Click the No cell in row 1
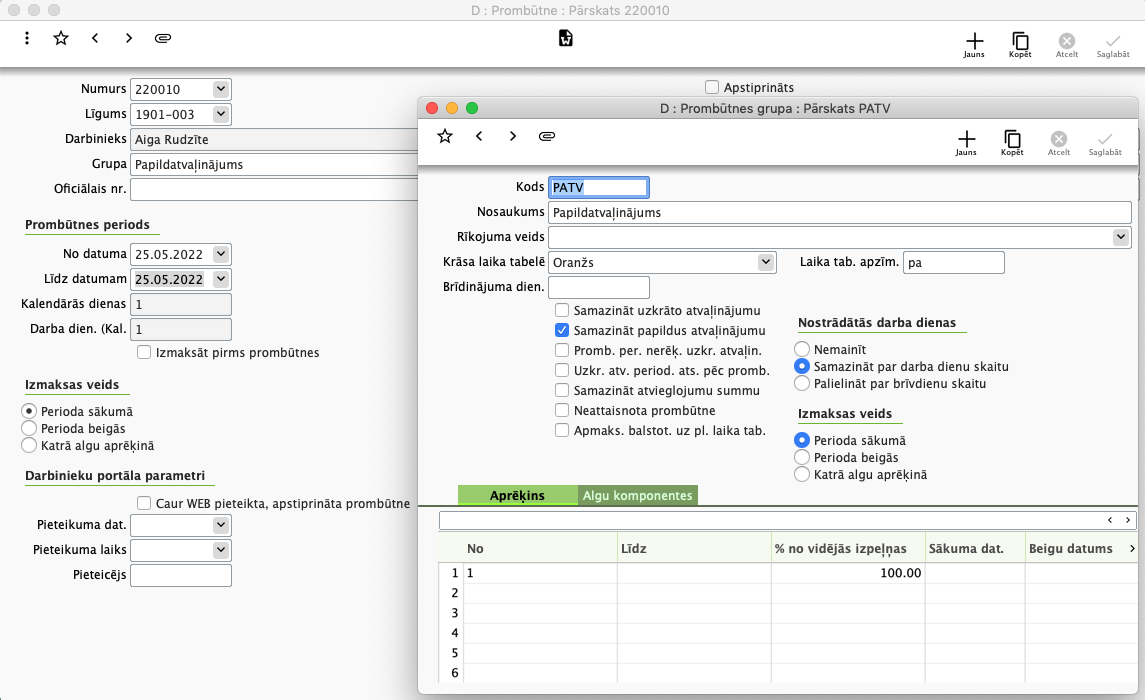 [540, 573]
